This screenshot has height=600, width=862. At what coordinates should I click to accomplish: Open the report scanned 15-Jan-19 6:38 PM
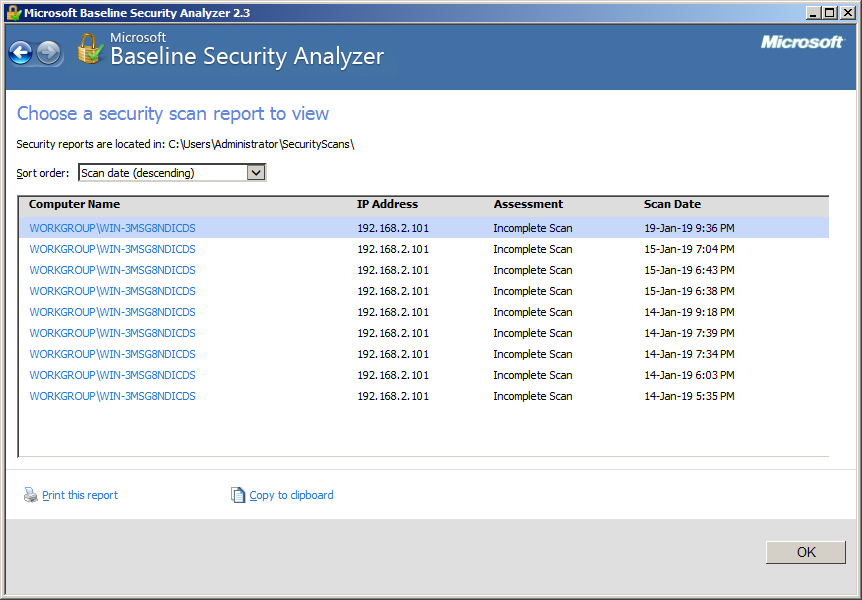coord(112,291)
